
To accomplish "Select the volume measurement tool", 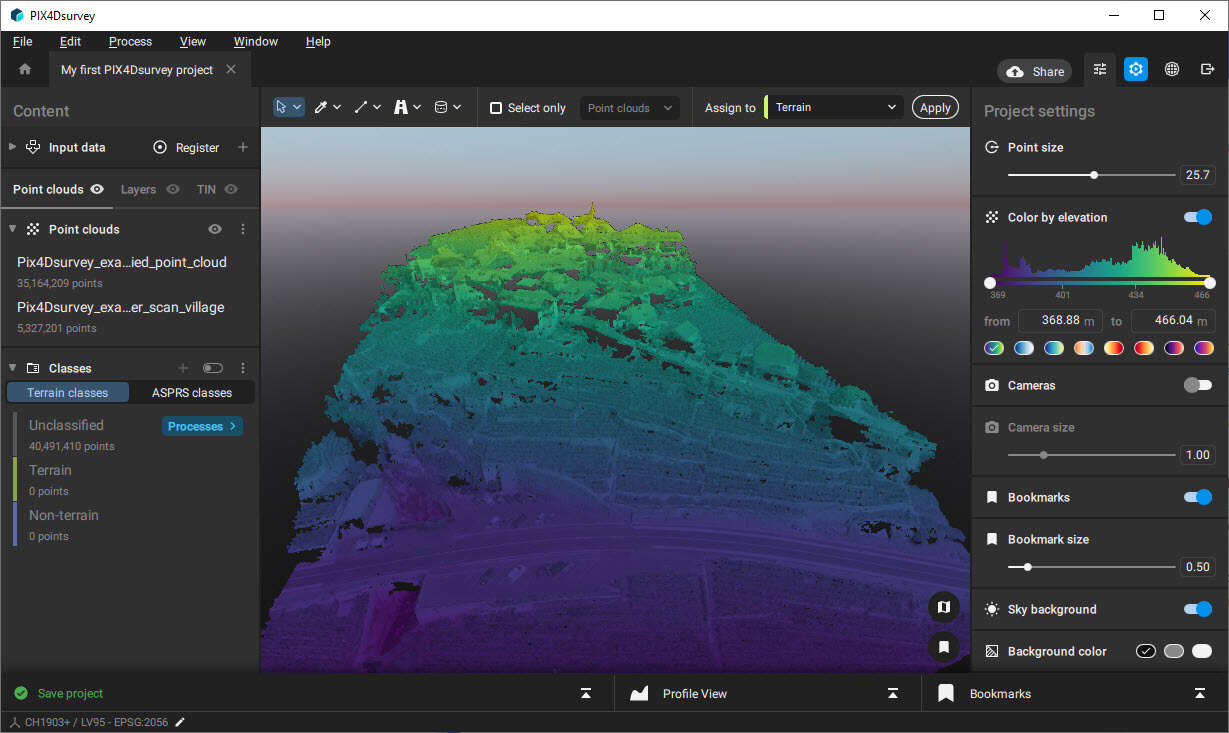I will pyautogui.click(x=440, y=107).
